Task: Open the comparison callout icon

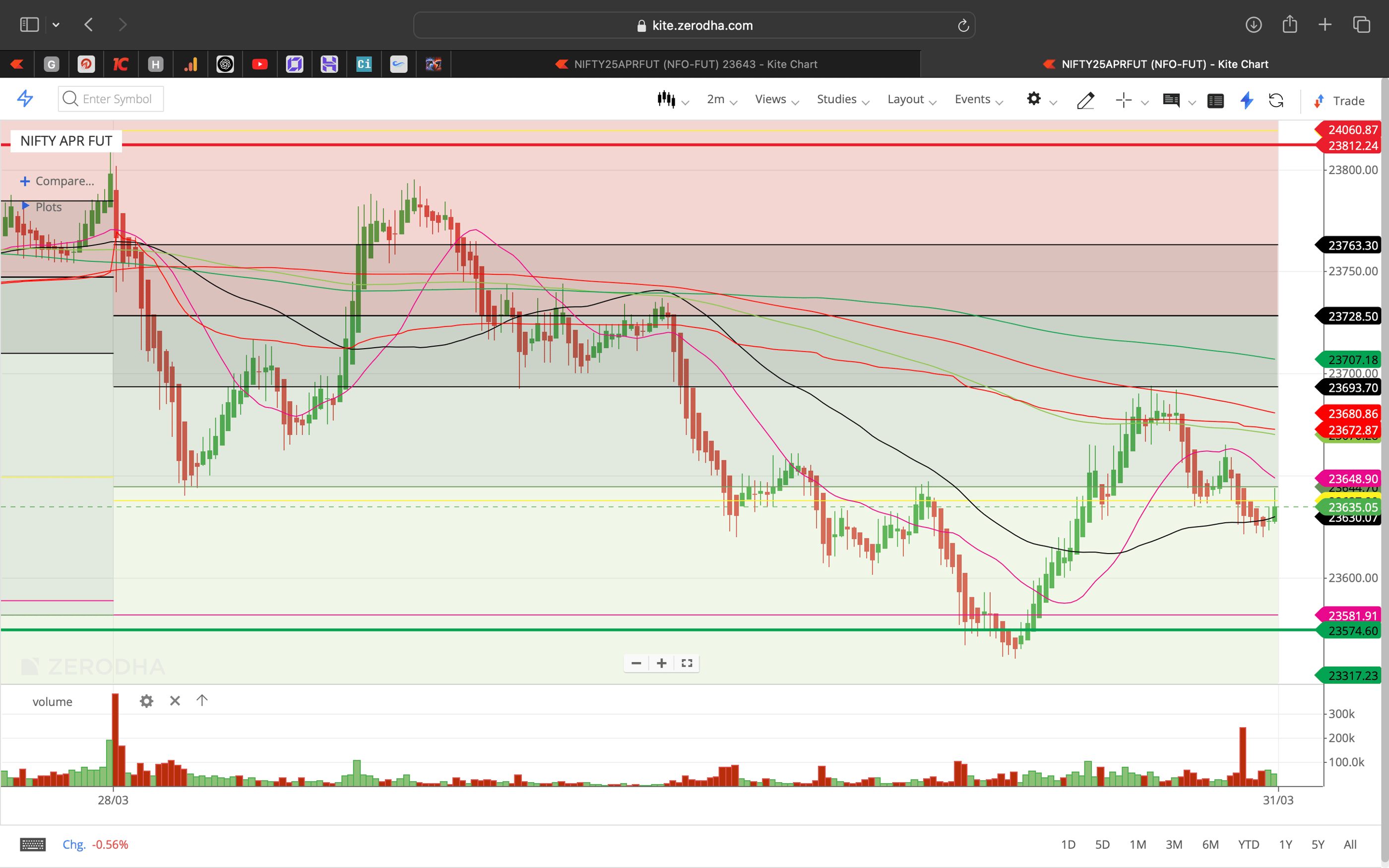Action: tap(1171, 100)
